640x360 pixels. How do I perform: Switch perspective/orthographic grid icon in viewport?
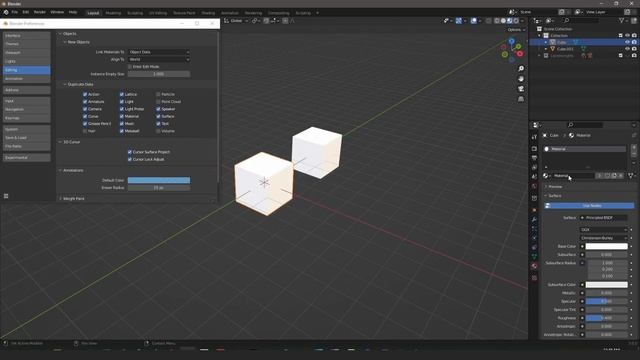click(521, 99)
